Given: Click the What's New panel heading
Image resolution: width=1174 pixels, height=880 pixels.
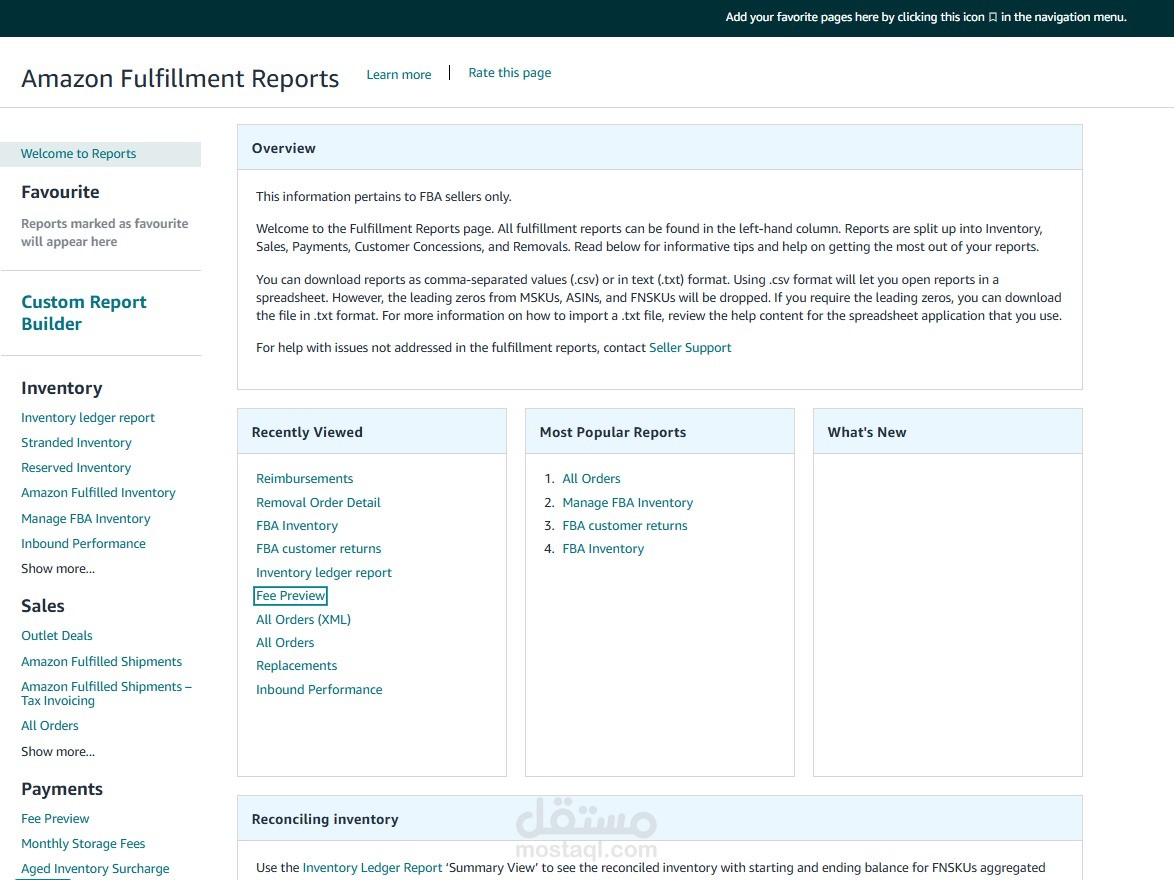Looking at the screenshot, I should point(866,432).
